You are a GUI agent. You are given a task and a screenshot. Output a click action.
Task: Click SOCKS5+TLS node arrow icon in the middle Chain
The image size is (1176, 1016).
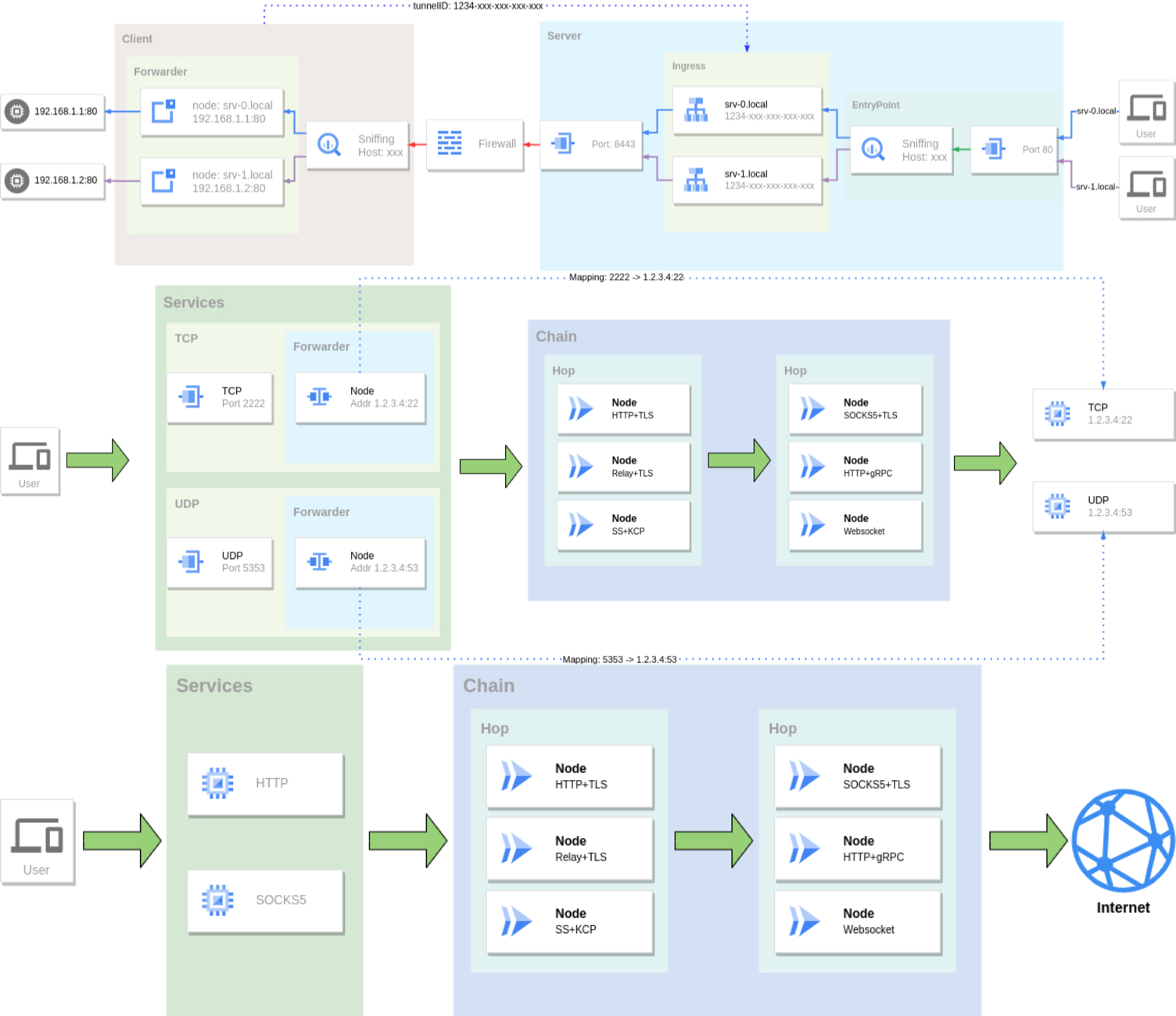(812, 409)
